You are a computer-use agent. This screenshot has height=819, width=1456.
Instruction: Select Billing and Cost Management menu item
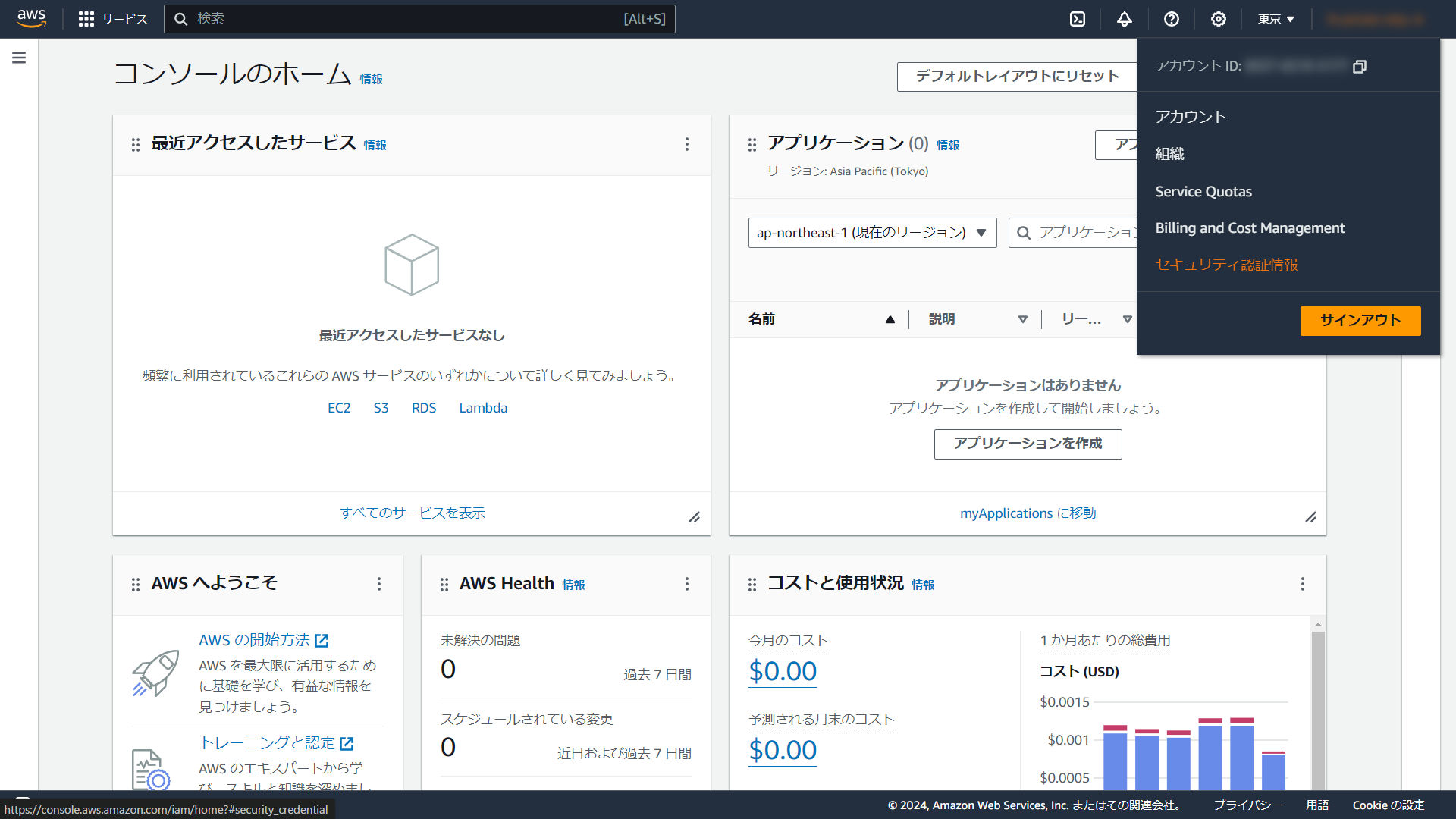(x=1250, y=228)
